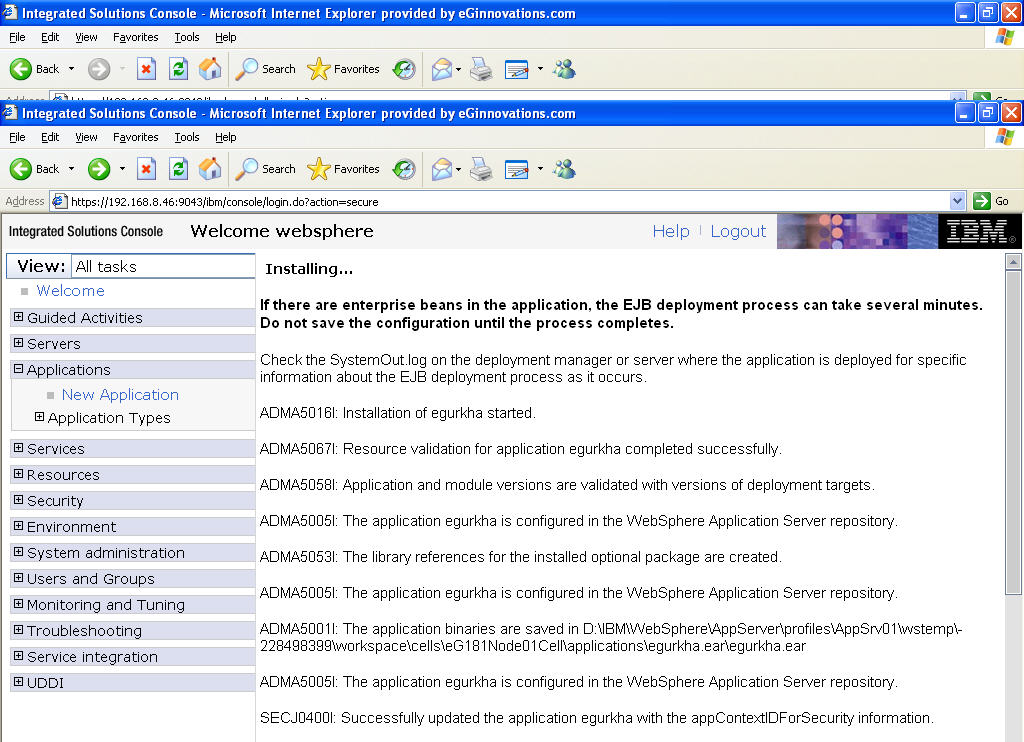Open the New Application link
The height and width of the screenshot is (742, 1024).
tap(120, 395)
